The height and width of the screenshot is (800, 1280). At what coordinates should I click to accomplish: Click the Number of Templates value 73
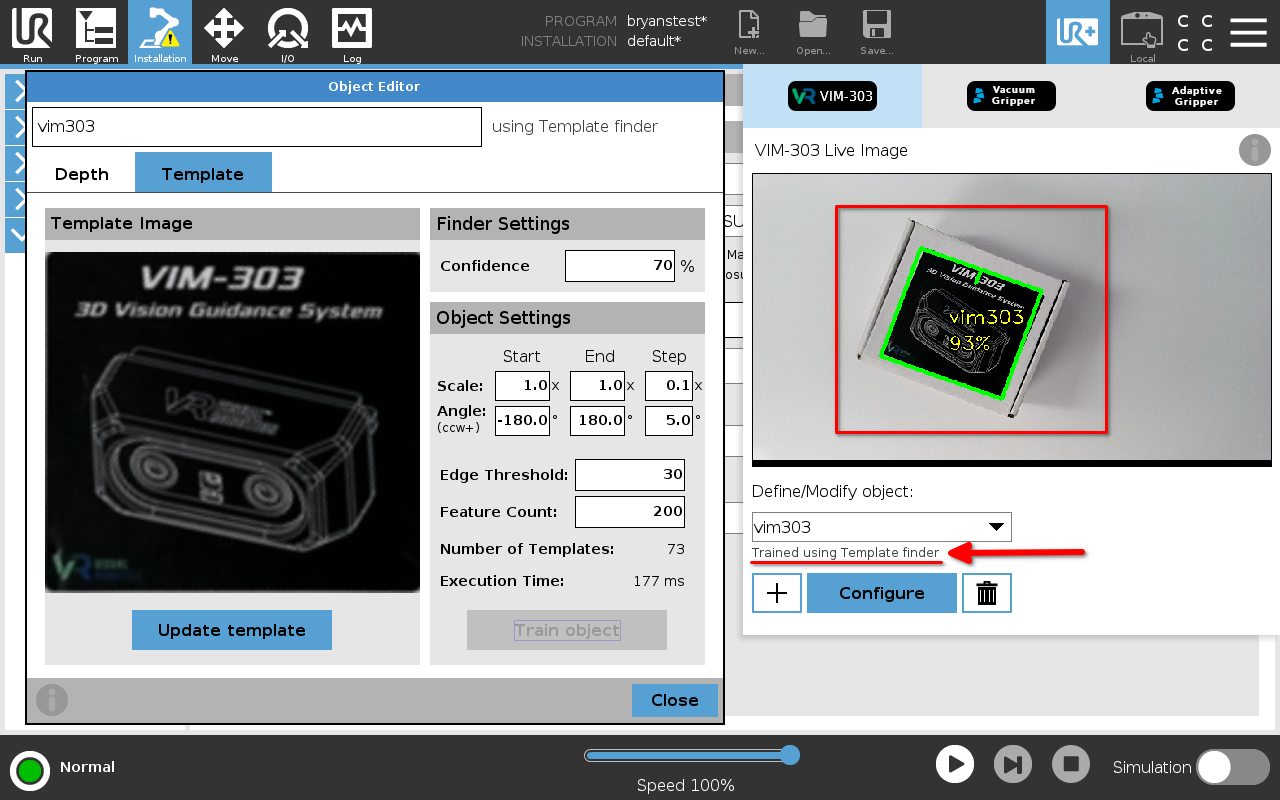pos(676,549)
